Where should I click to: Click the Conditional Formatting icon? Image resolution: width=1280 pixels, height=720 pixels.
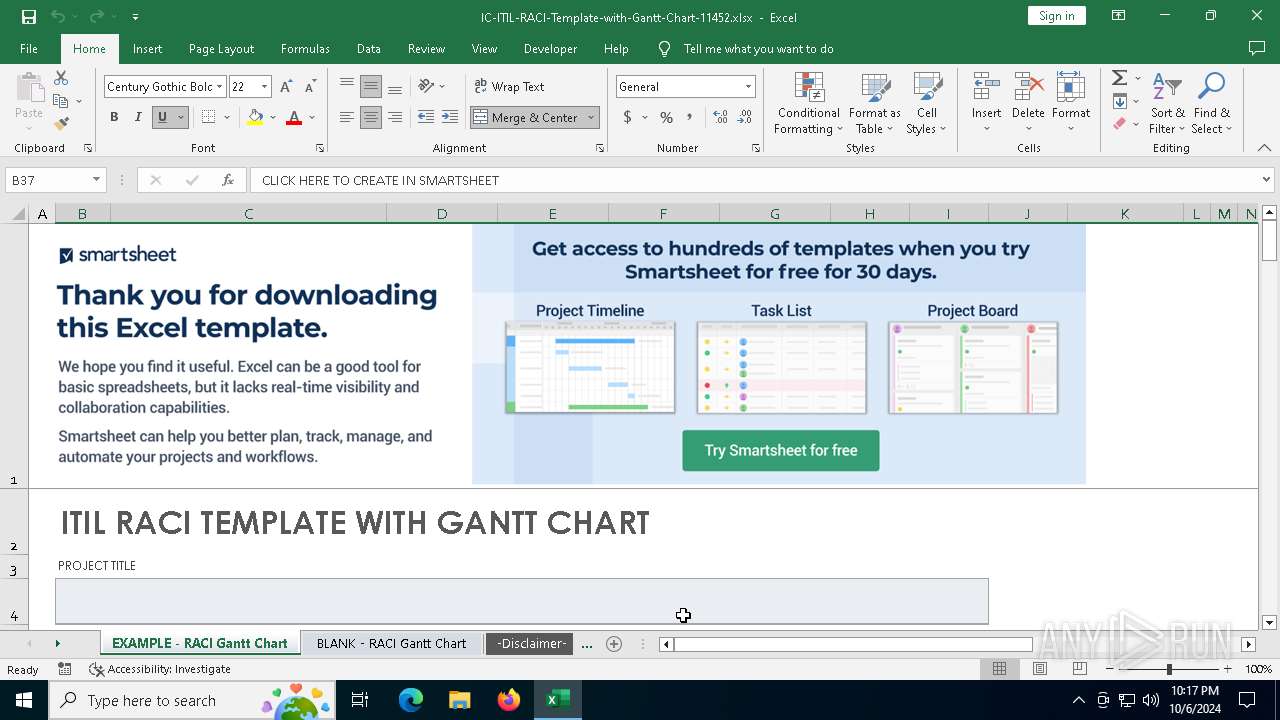[x=808, y=103]
